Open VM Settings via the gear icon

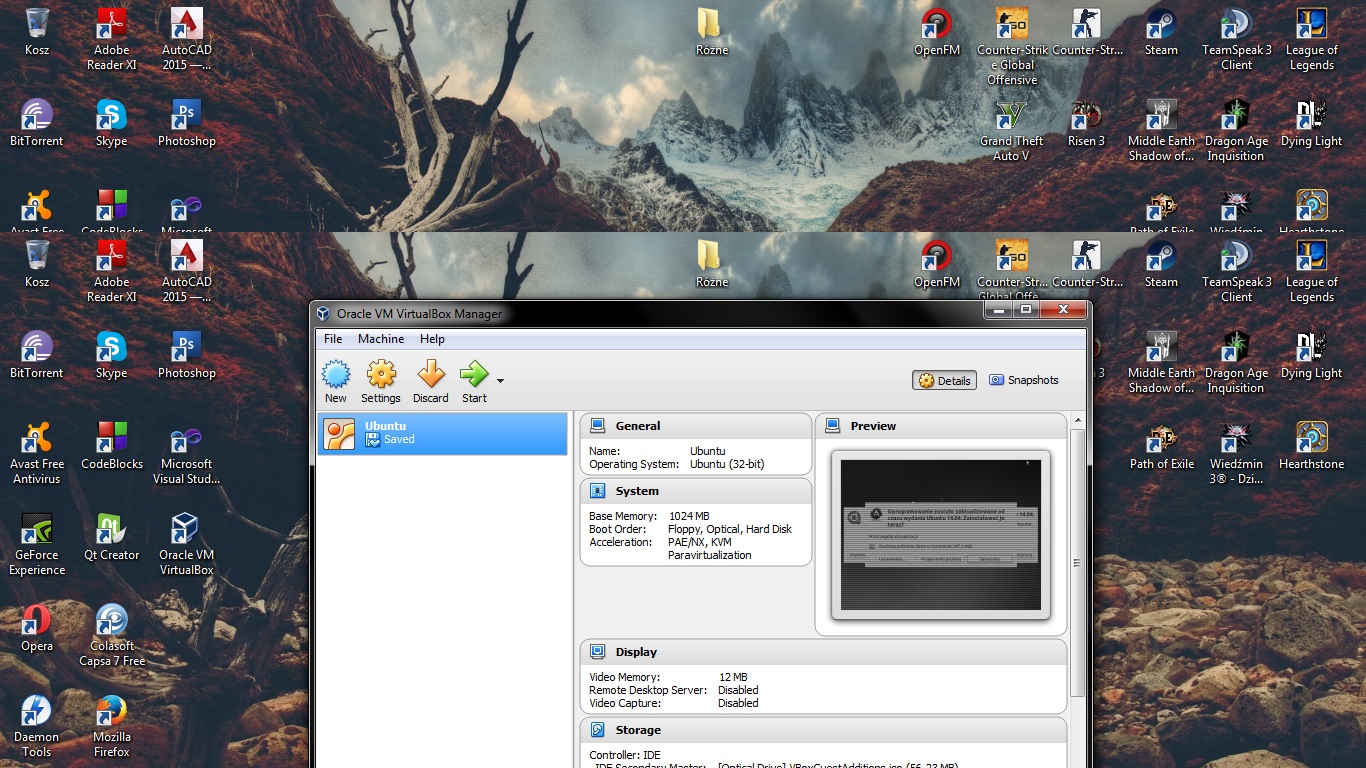(381, 375)
